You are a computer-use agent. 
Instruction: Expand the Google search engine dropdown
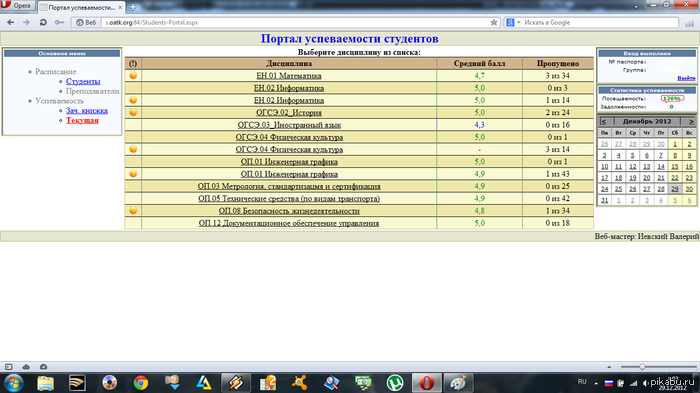[519, 22]
